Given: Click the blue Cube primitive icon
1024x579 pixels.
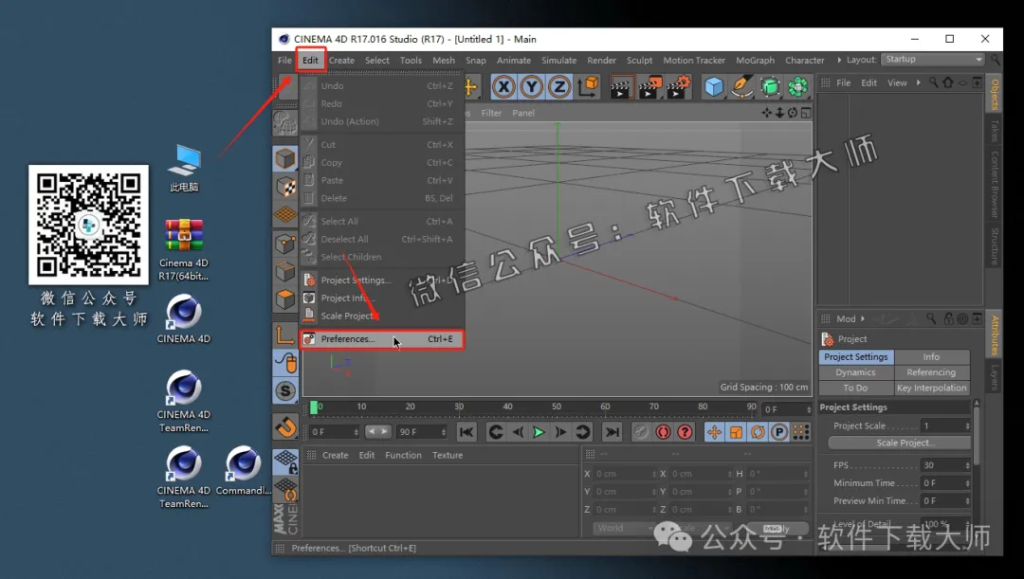Looking at the screenshot, I should (713, 86).
